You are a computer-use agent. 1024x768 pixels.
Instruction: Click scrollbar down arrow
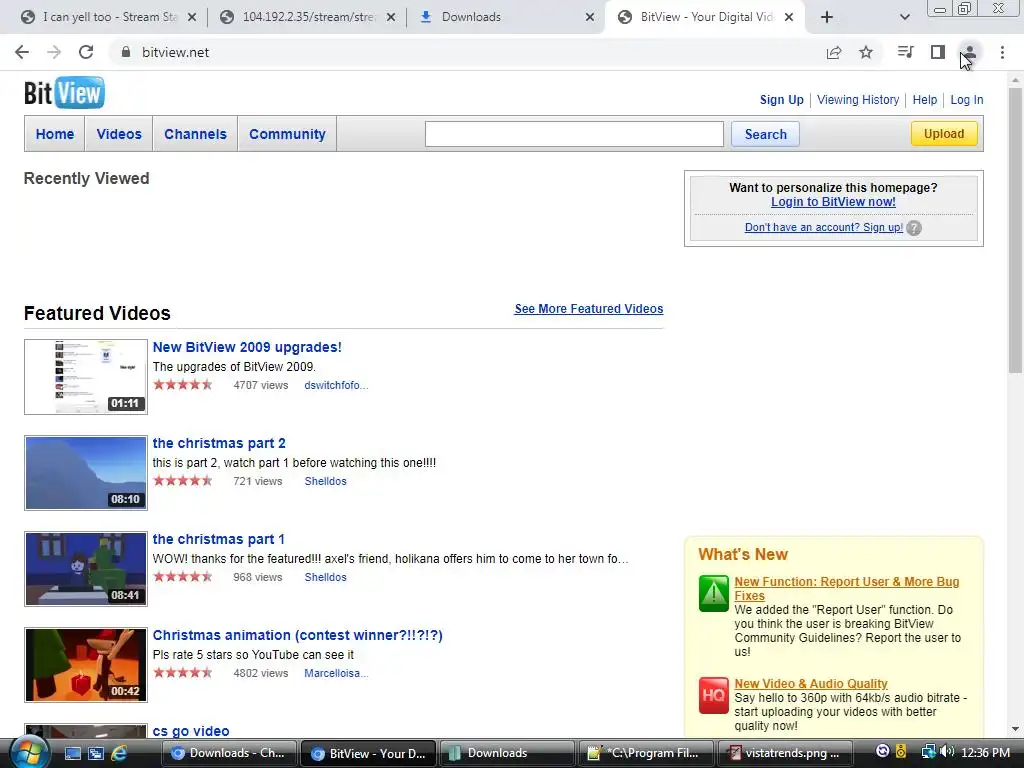1015,729
